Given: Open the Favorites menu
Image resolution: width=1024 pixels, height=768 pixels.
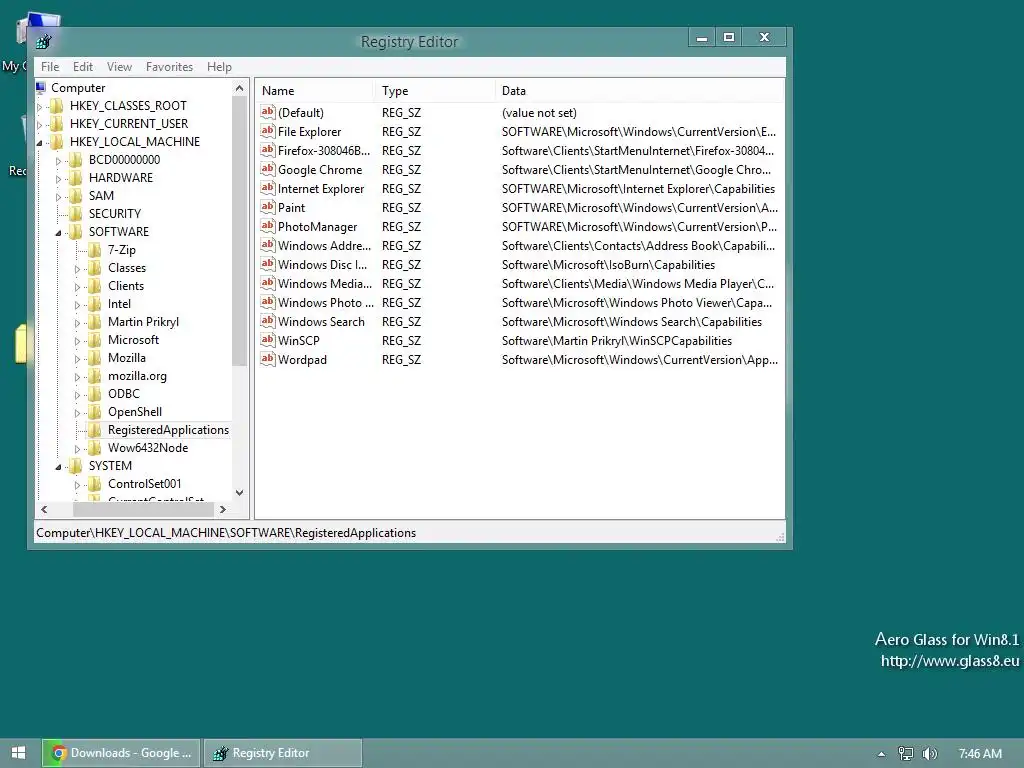Looking at the screenshot, I should (169, 67).
